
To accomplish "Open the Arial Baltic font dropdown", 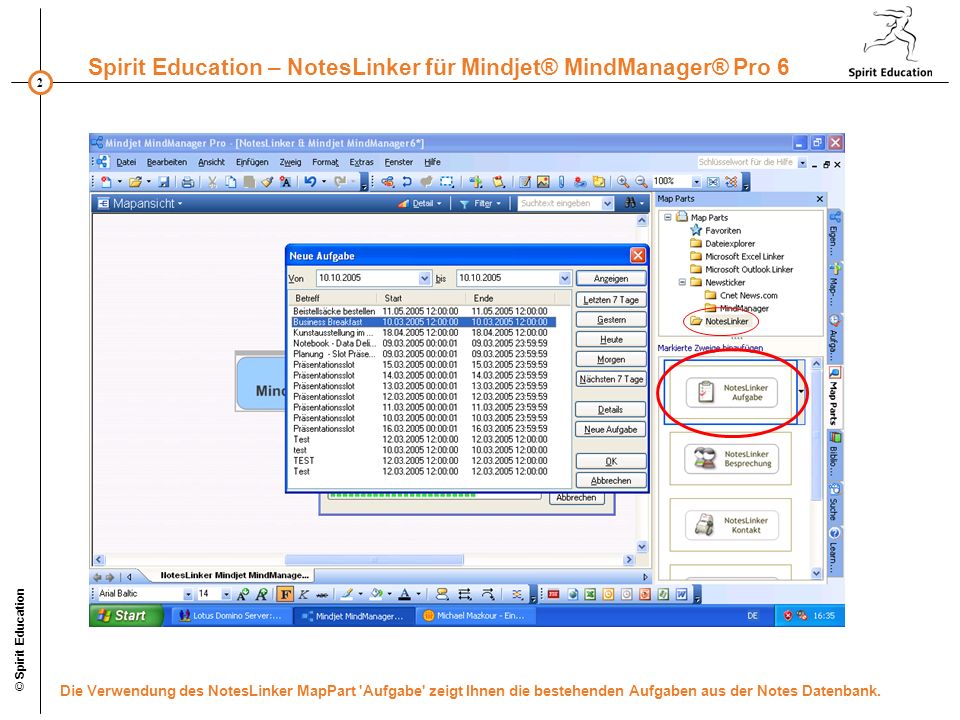I will tap(188, 594).
